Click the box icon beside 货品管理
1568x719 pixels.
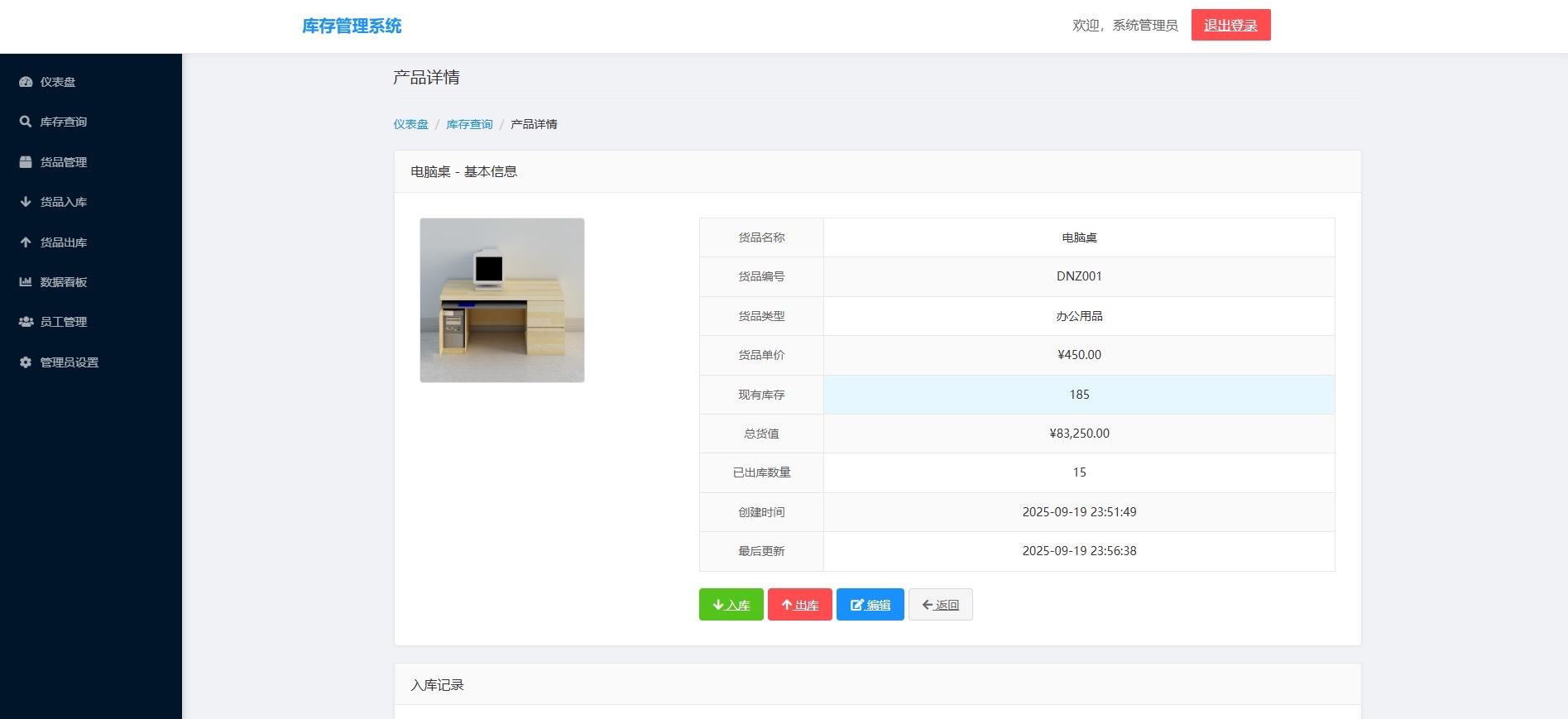click(26, 162)
